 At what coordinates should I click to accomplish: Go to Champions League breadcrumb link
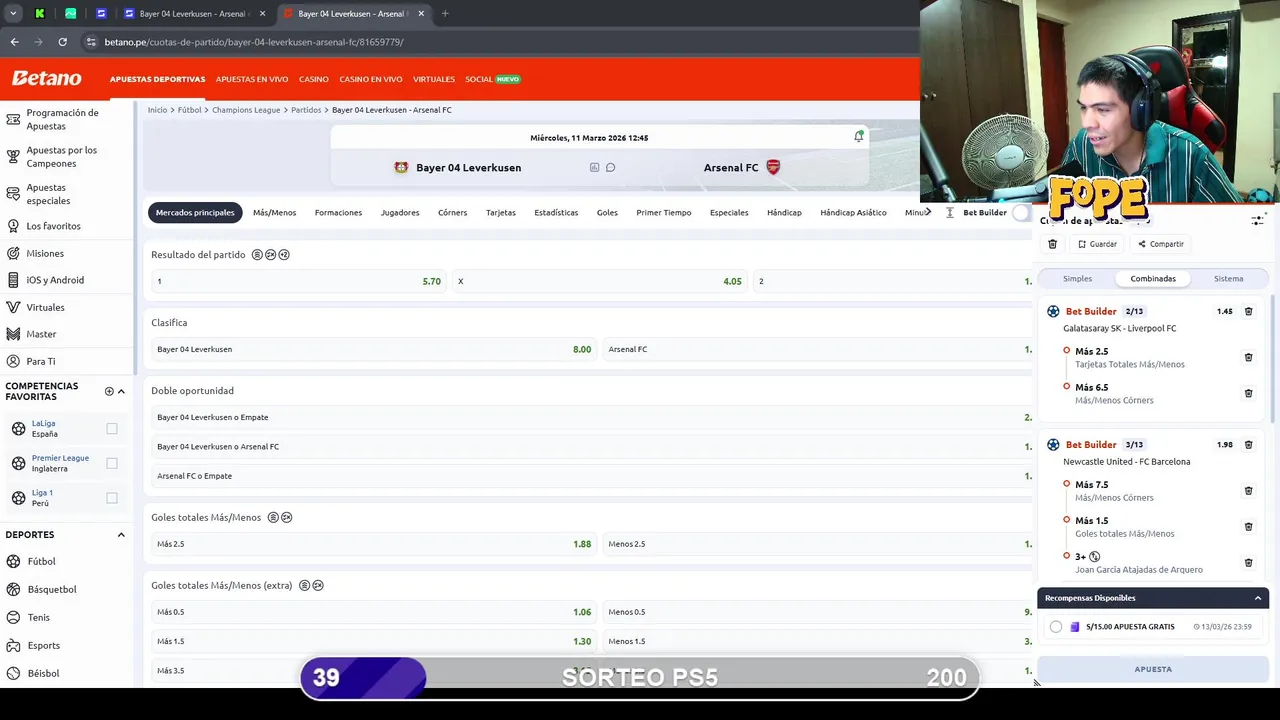(246, 110)
